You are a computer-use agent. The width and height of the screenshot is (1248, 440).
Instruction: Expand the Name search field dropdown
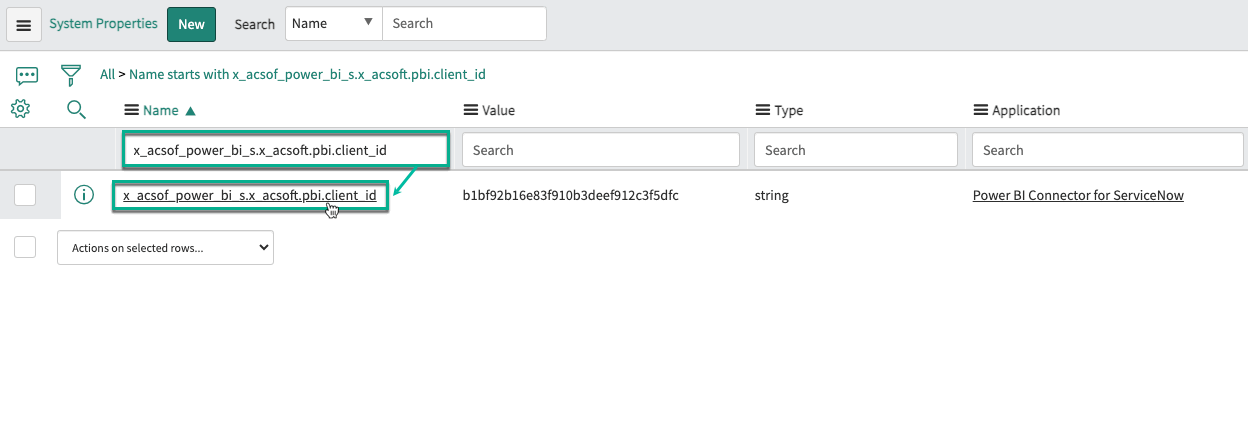tap(333, 24)
